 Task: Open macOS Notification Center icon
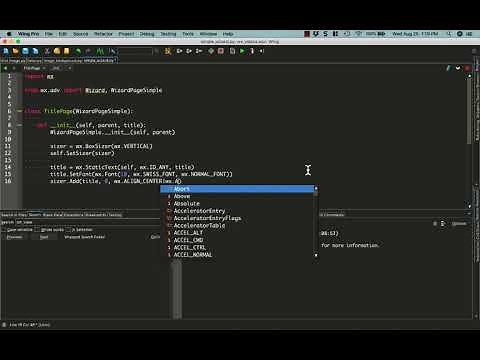click(469, 34)
